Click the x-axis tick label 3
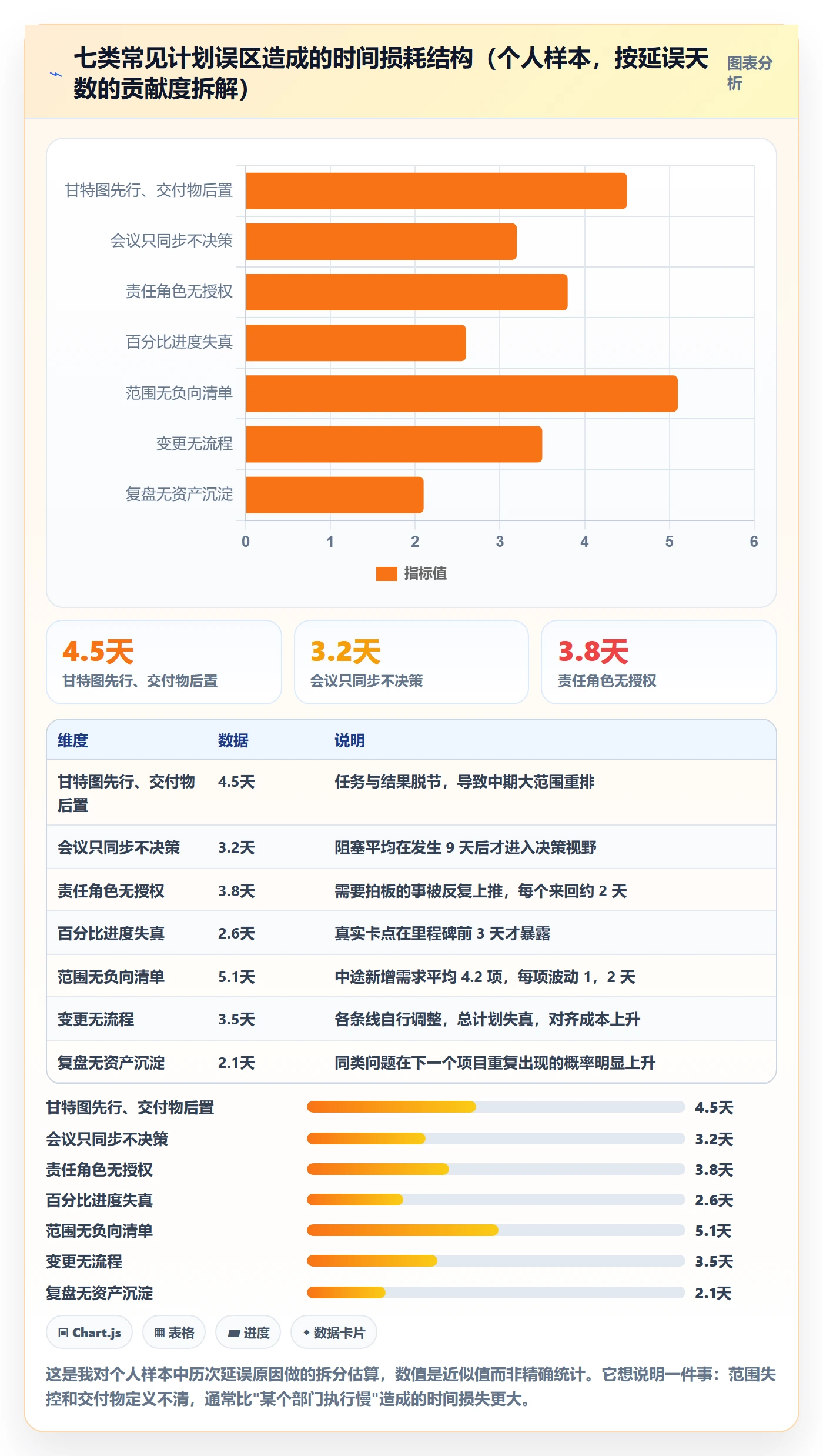The image size is (823, 1456). pos(500,542)
